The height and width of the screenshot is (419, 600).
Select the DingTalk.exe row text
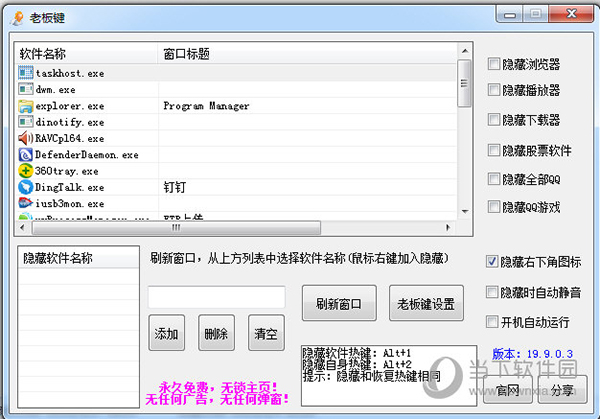pyautogui.click(x=70, y=187)
